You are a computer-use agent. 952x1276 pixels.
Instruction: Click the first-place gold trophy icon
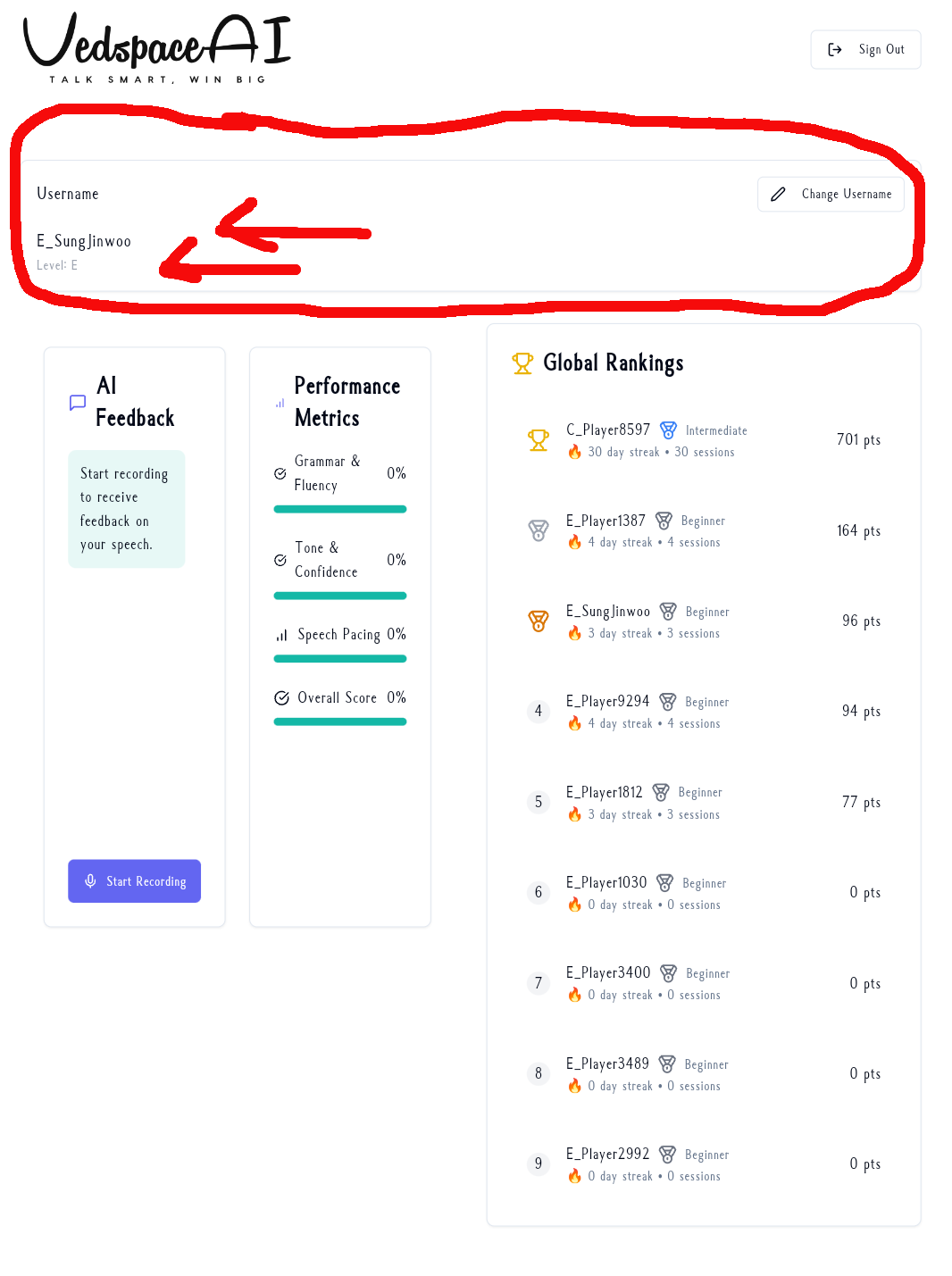pyautogui.click(x=539, y=440)
